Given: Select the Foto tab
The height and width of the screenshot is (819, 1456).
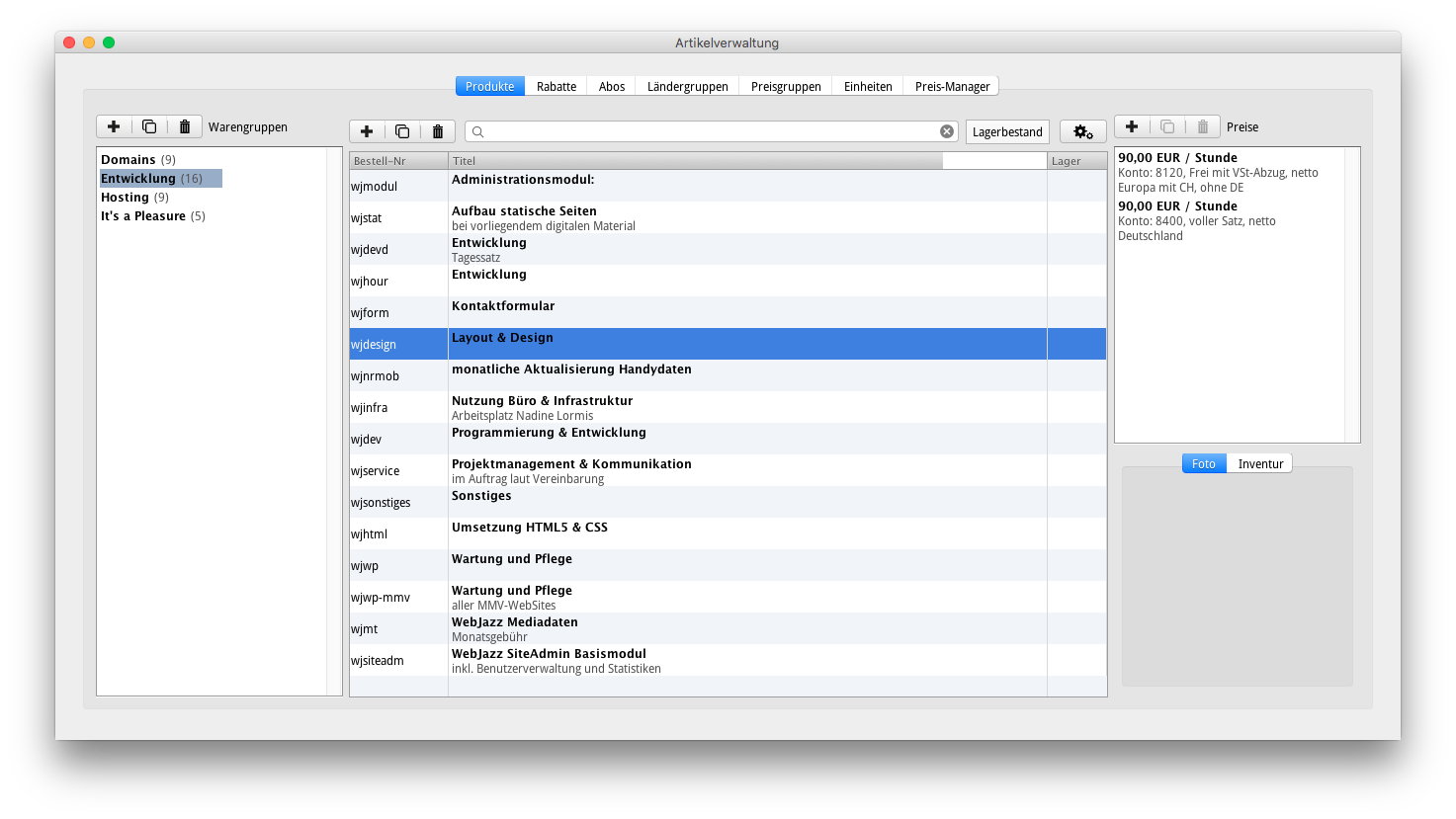Looking at the screenshot, I should 1204,463.
